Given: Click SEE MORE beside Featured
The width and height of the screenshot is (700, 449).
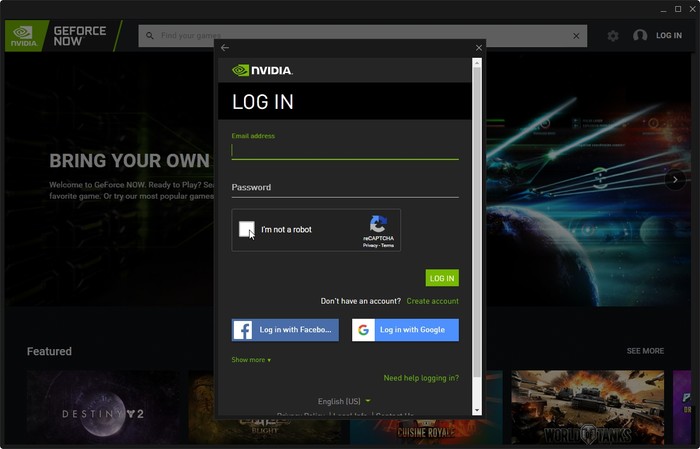Looking at the screenshot, I should 645,351.
